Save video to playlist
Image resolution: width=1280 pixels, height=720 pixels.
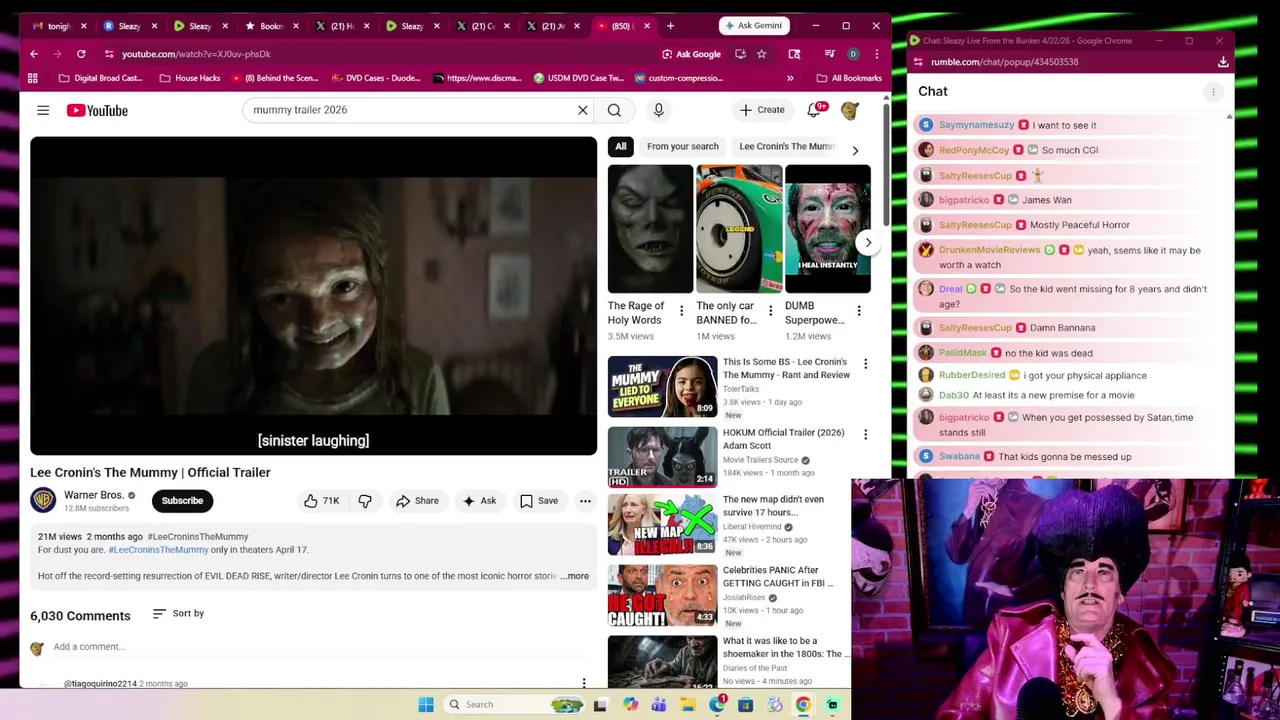tap(538, 501)
